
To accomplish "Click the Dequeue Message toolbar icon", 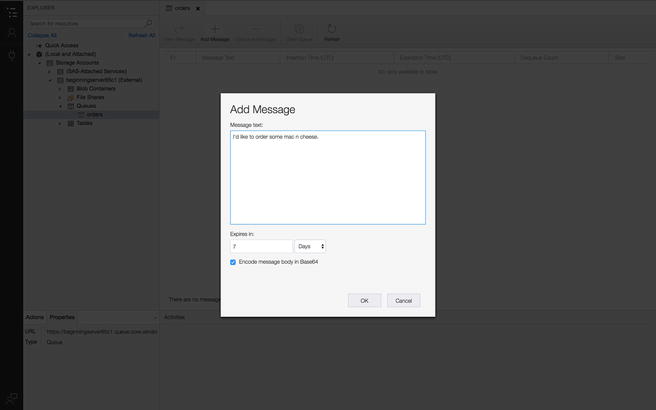I will tap(256, 32).
